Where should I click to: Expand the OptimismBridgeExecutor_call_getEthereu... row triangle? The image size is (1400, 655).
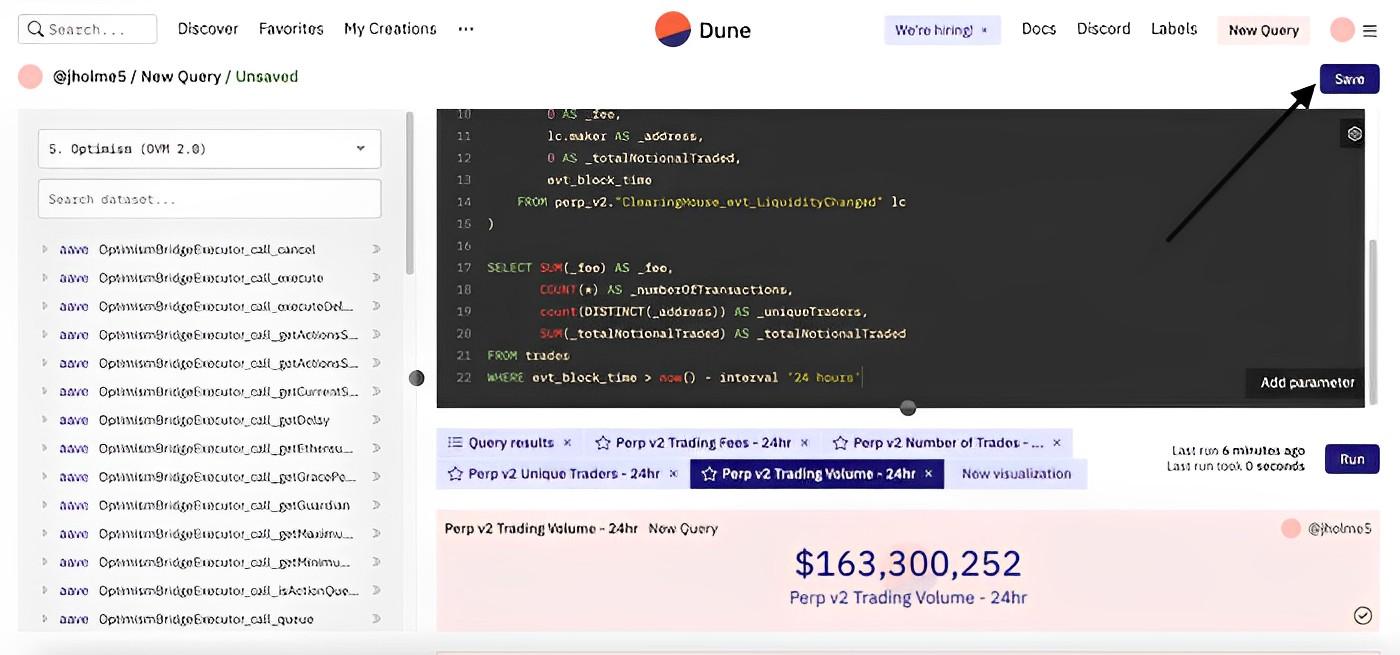(x=44, y=448)
